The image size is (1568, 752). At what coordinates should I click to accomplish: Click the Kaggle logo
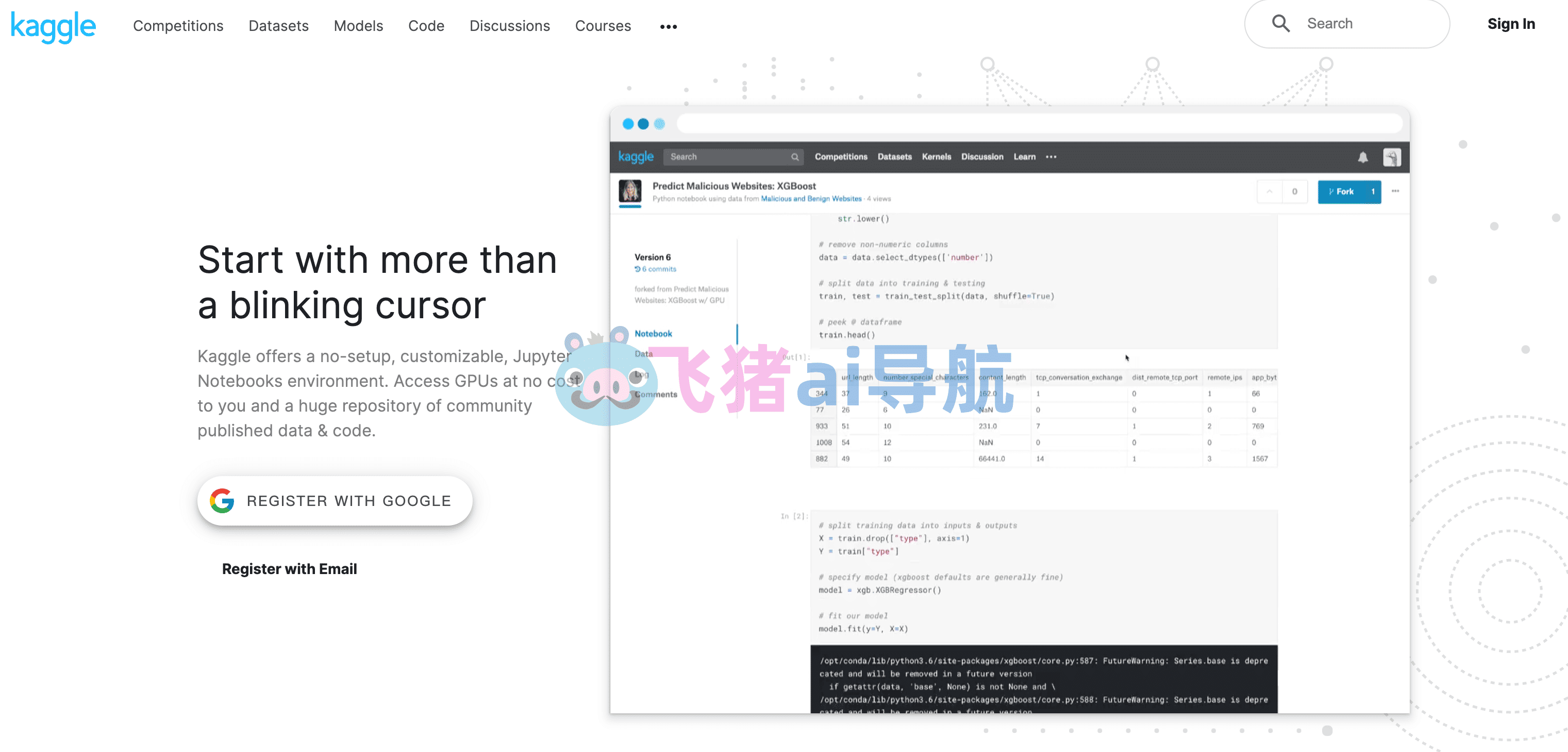(x=53, y=26)
